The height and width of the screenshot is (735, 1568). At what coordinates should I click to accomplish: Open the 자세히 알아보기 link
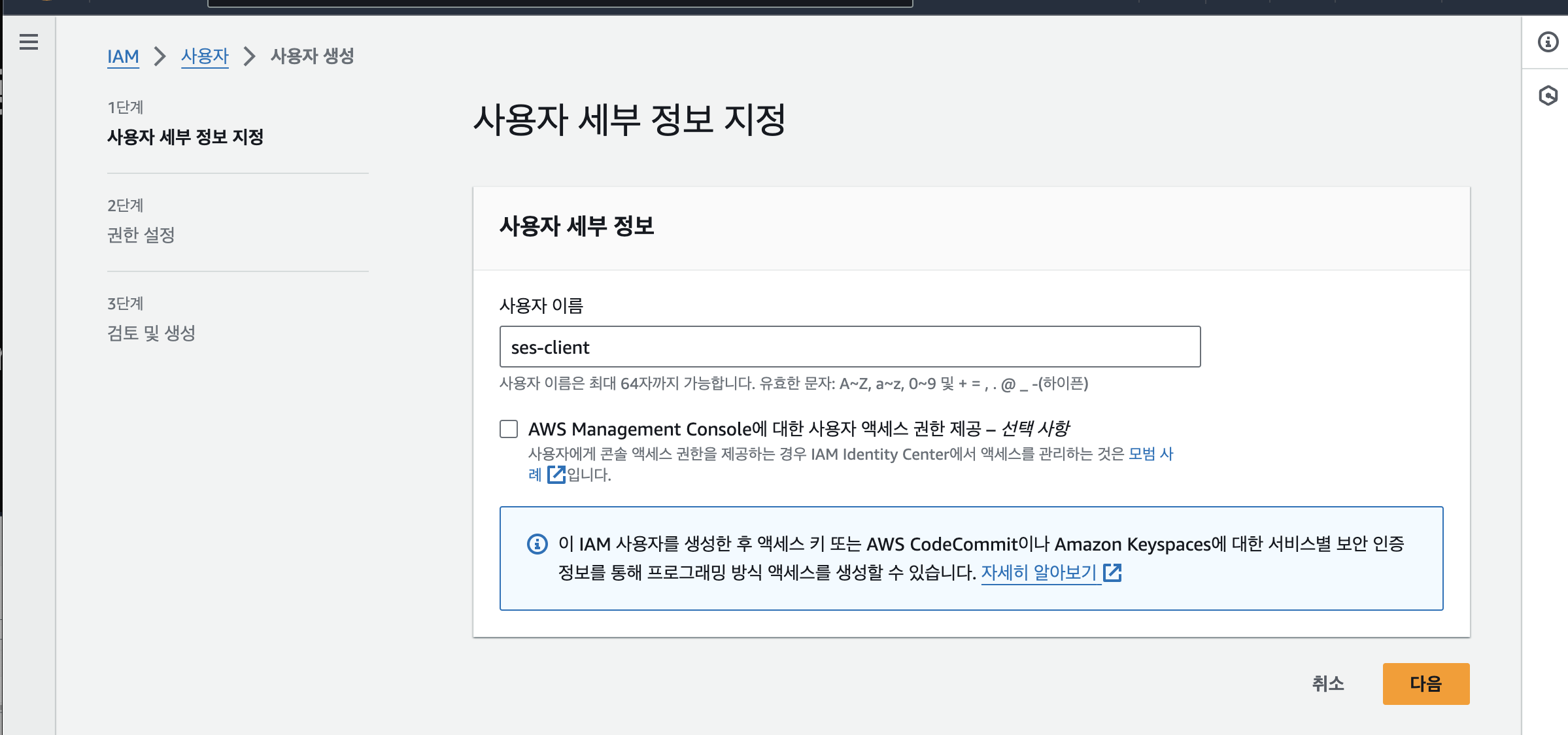tap(1039, 573)
